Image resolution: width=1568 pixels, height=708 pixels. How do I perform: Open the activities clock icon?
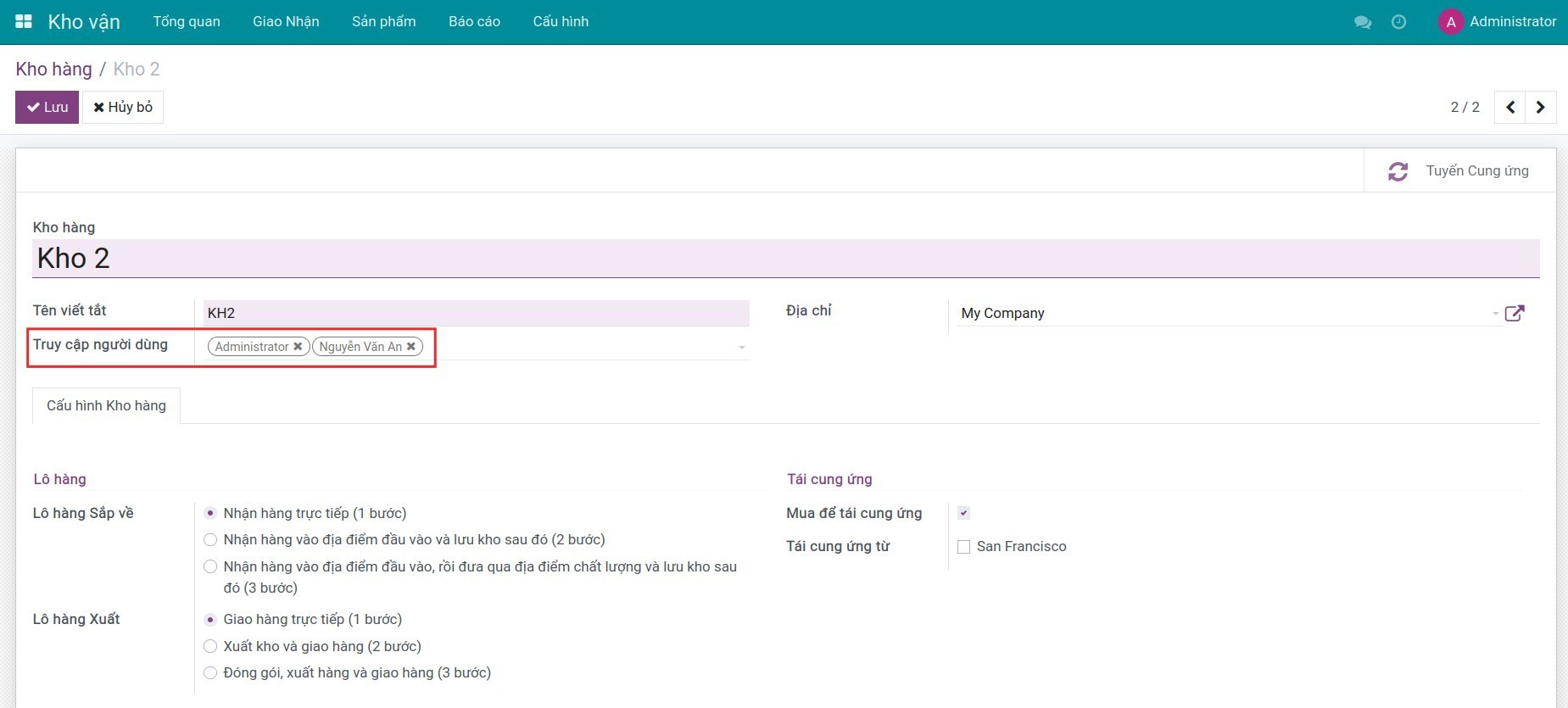click(1398, 22)
